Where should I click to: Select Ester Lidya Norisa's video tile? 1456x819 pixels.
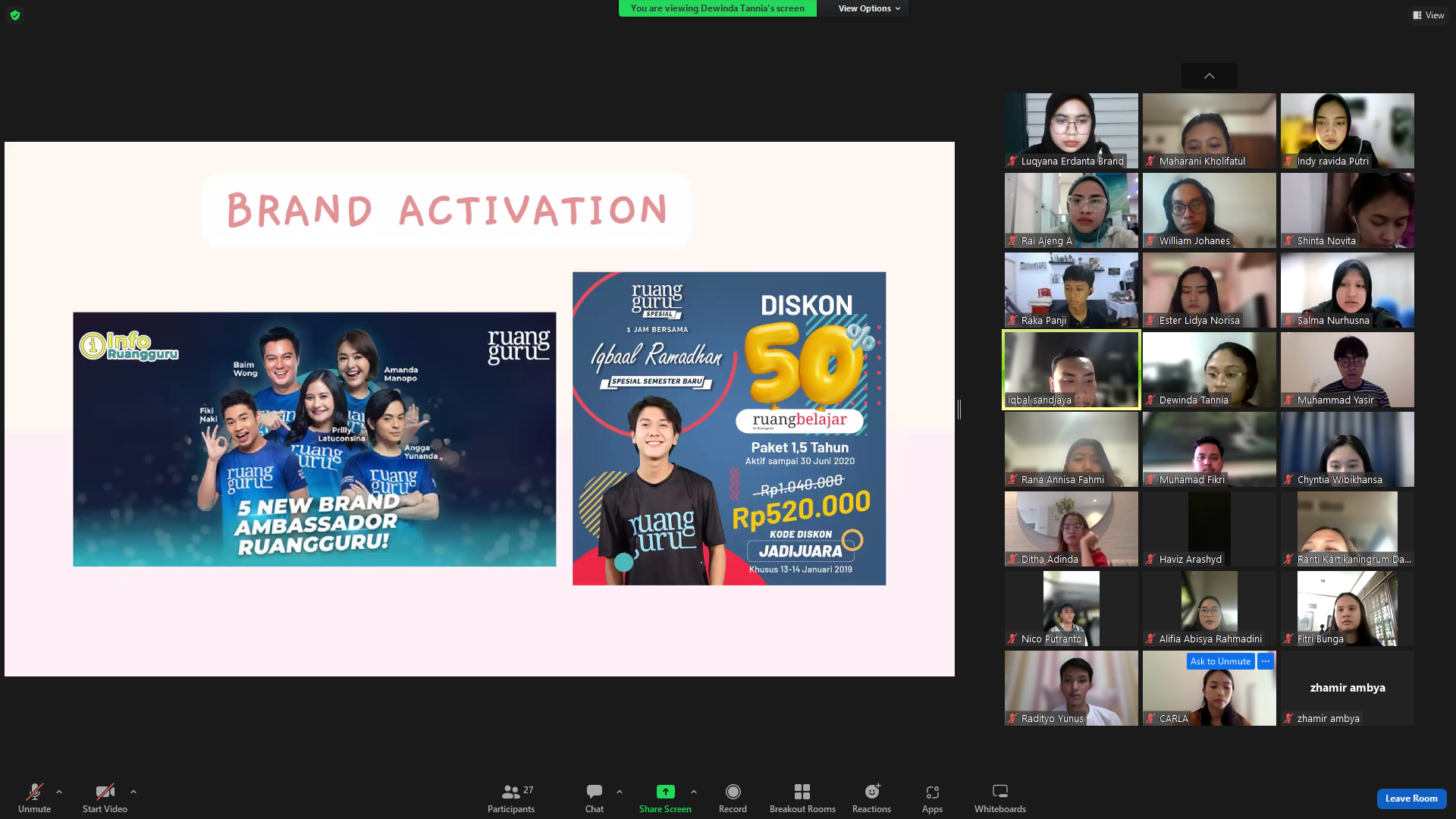(1210, 290)
